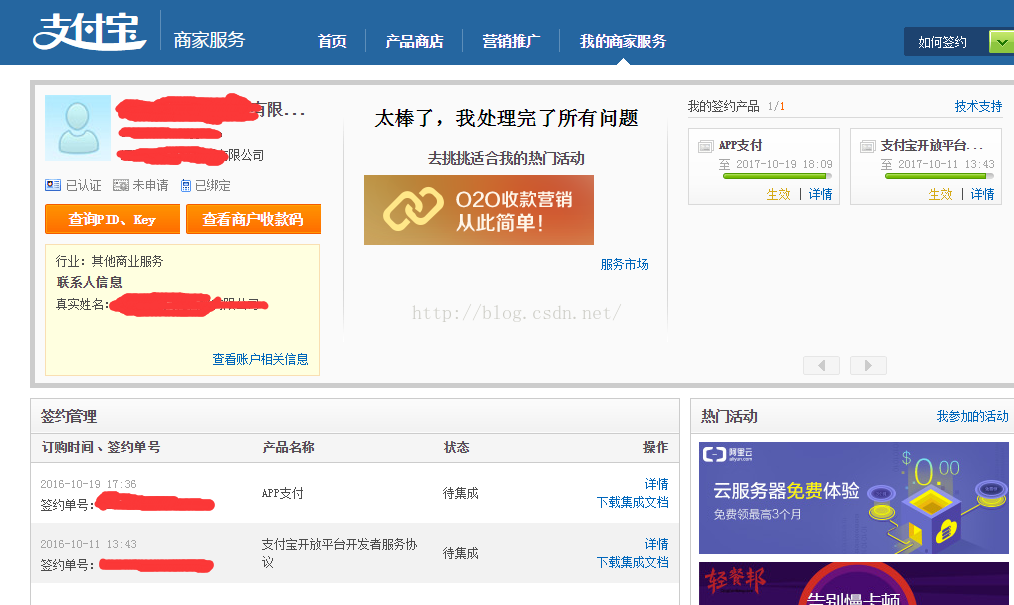Click 详情 on the 支付宝开放平台 card
Viewport: 1014px width, 605px height.
click(982, 194)
